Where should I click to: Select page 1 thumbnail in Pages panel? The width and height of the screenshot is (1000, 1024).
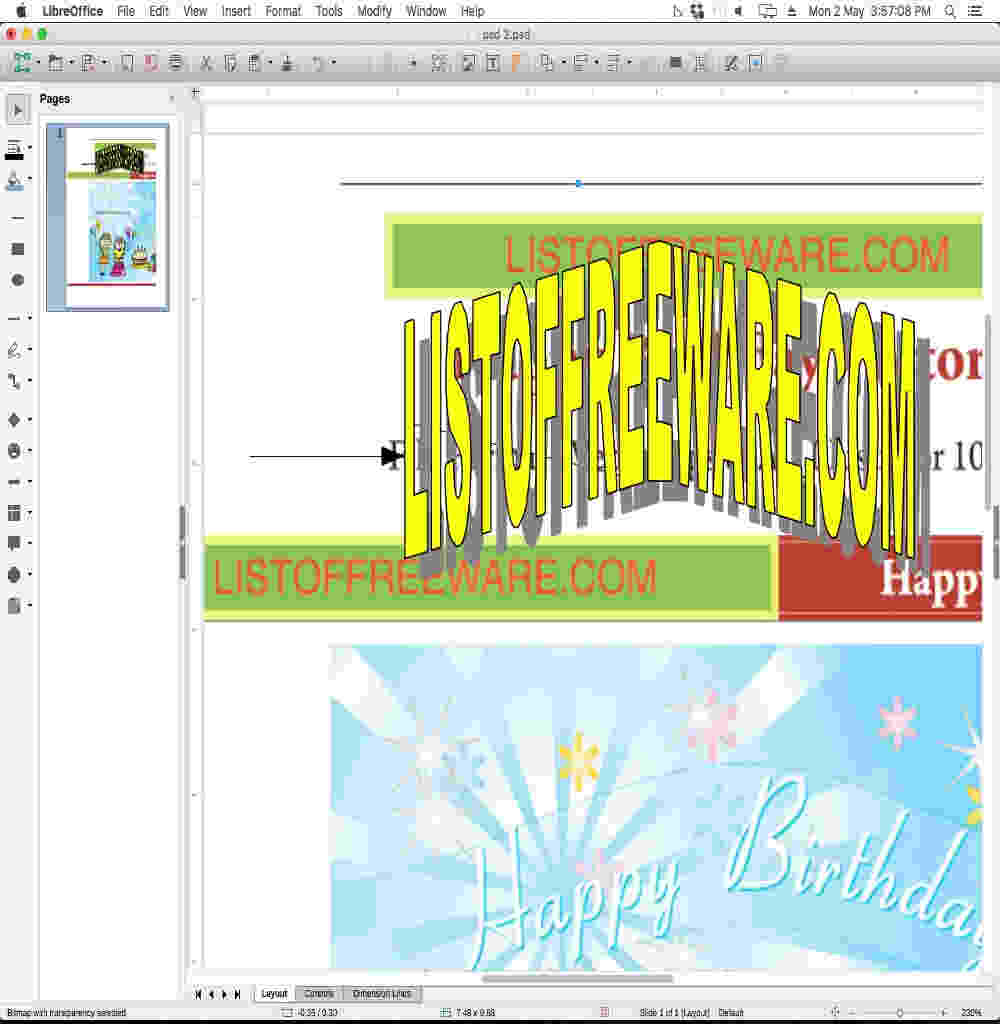point(108,217)
